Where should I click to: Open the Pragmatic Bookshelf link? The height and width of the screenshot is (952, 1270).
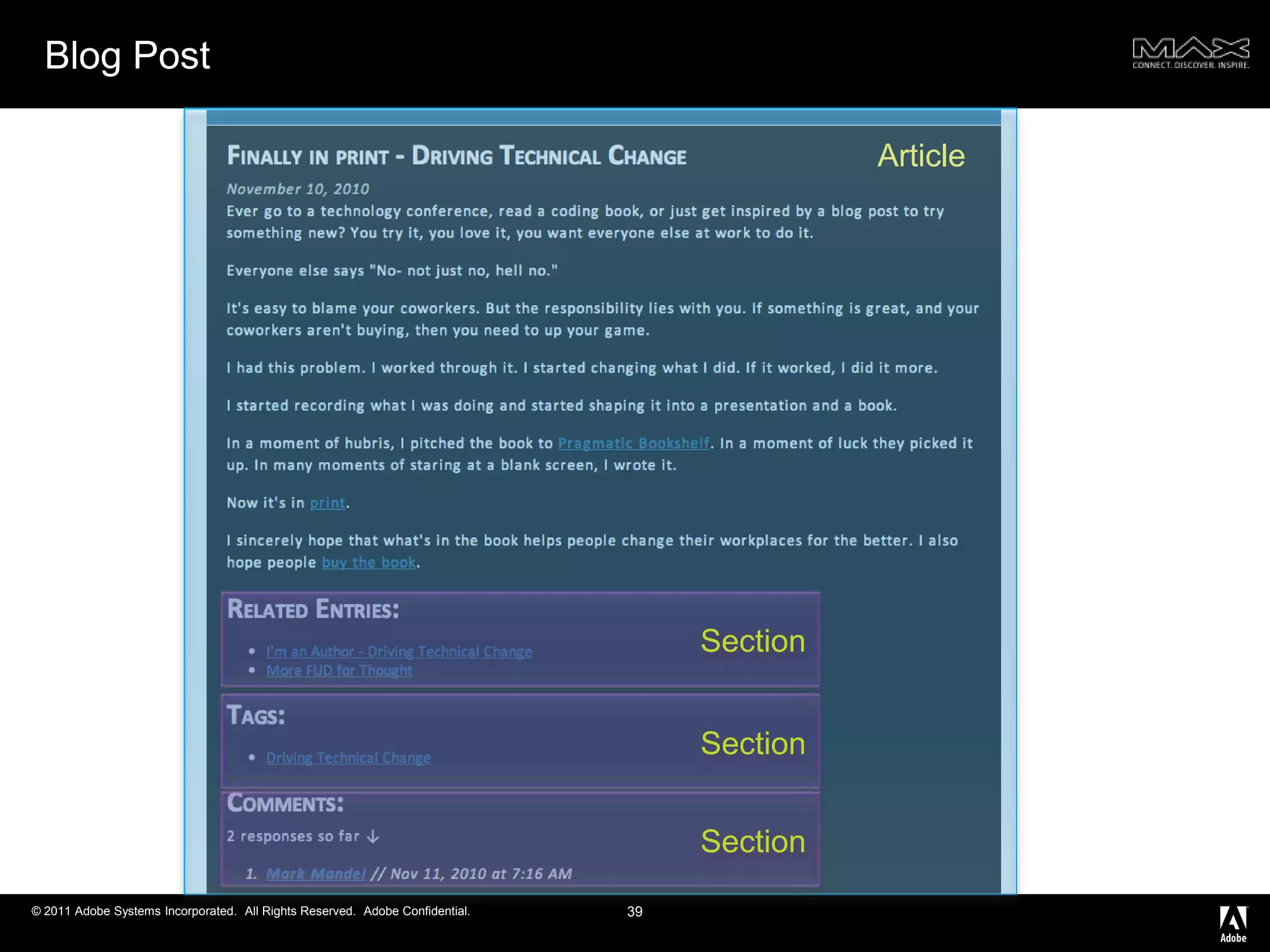(633, 443)
